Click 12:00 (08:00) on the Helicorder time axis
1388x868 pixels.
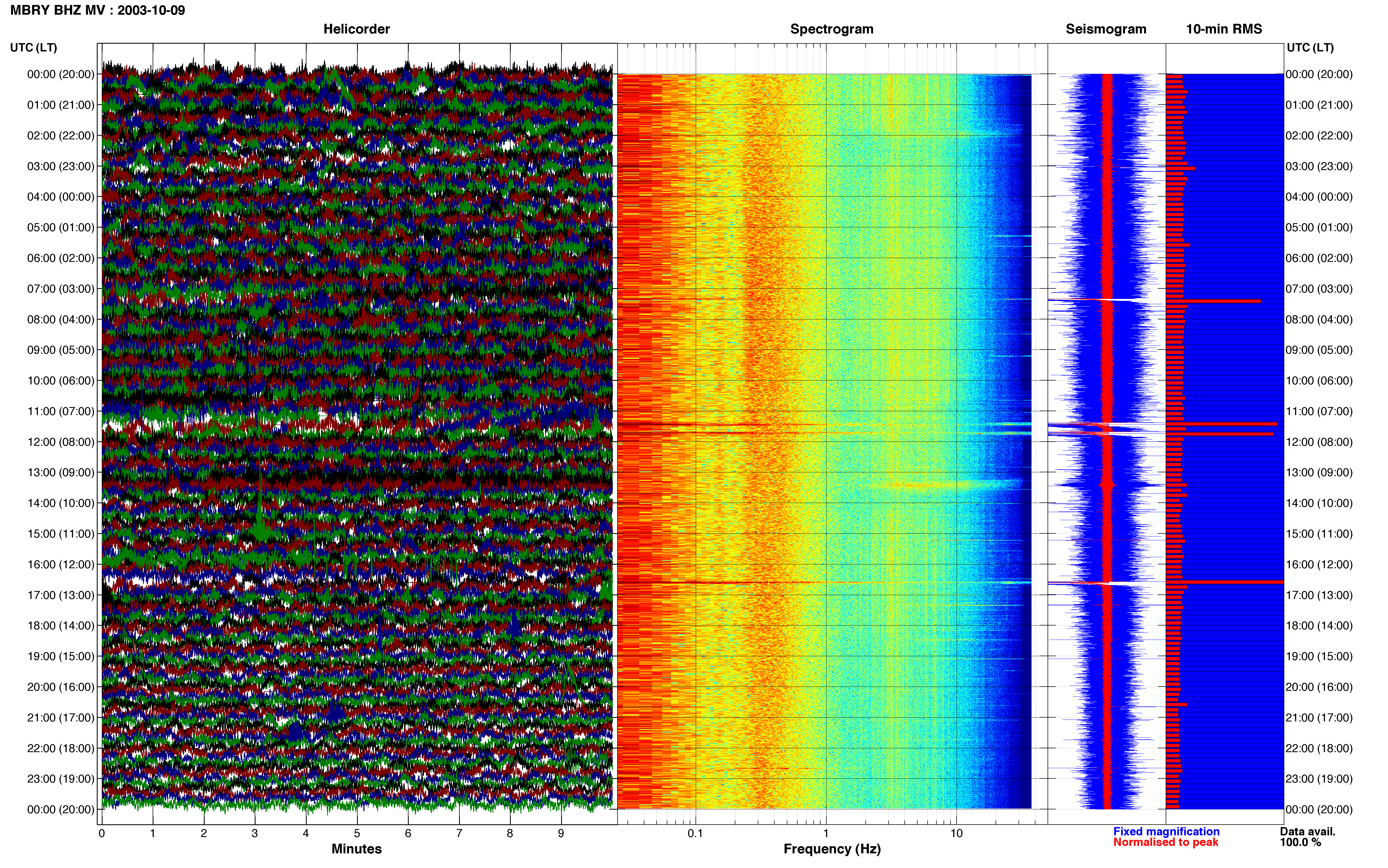point(61,442)
